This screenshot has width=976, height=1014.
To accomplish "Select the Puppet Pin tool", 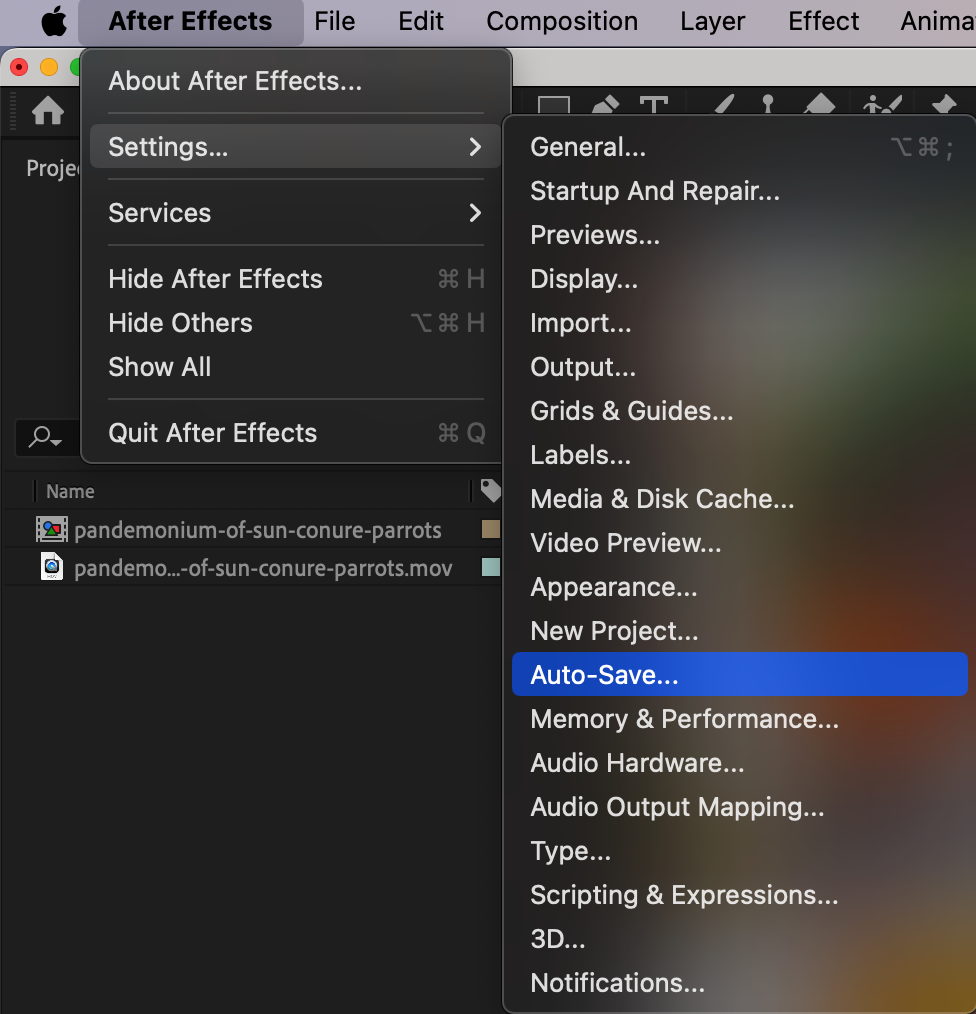I will pyautogui.click(x=943, y=105).
